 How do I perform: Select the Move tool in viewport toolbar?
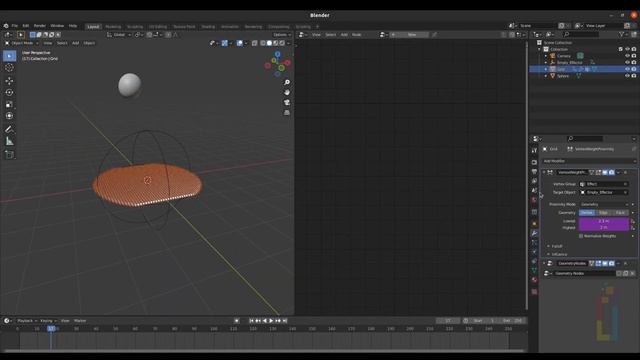(x=9, y=81)
